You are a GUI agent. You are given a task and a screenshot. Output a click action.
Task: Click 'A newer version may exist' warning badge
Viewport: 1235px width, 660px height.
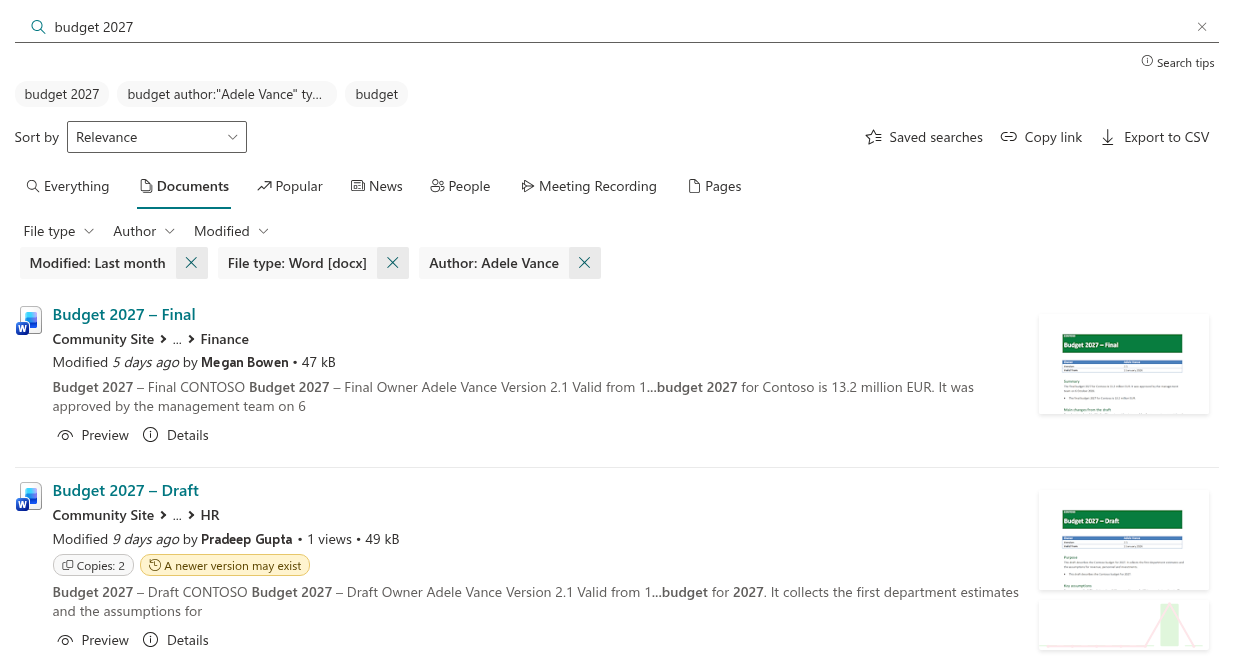[225, 565]
